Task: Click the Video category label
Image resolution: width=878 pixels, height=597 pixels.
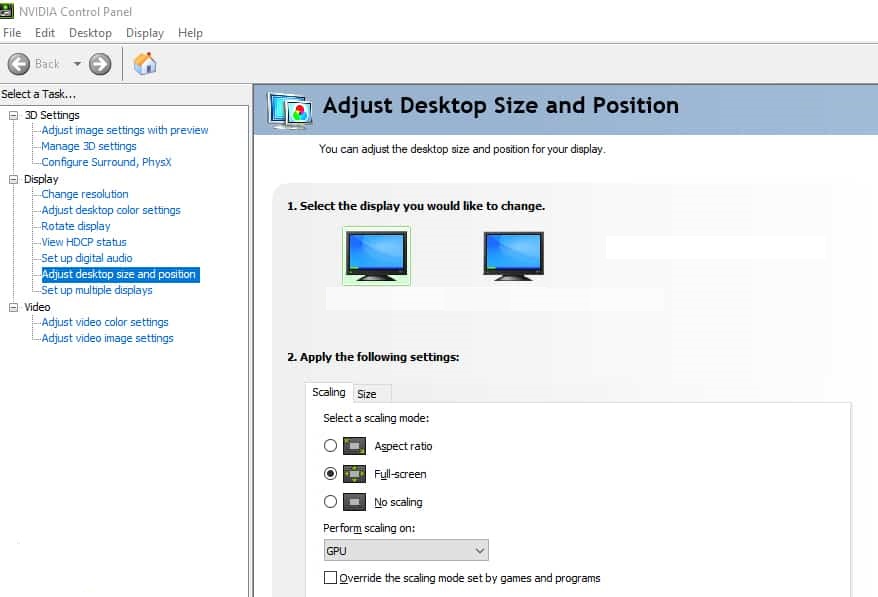Action: pyautogui.click(x=37, y=307)
